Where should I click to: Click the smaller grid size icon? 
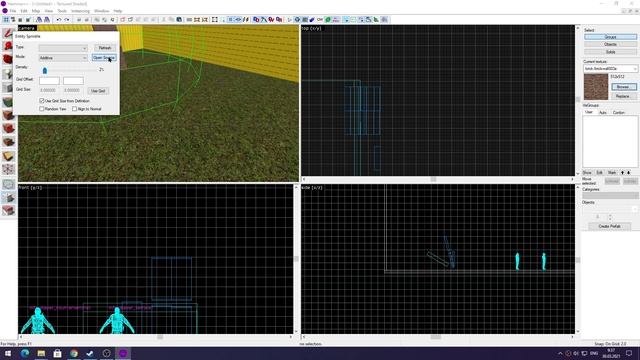point(20,20)
